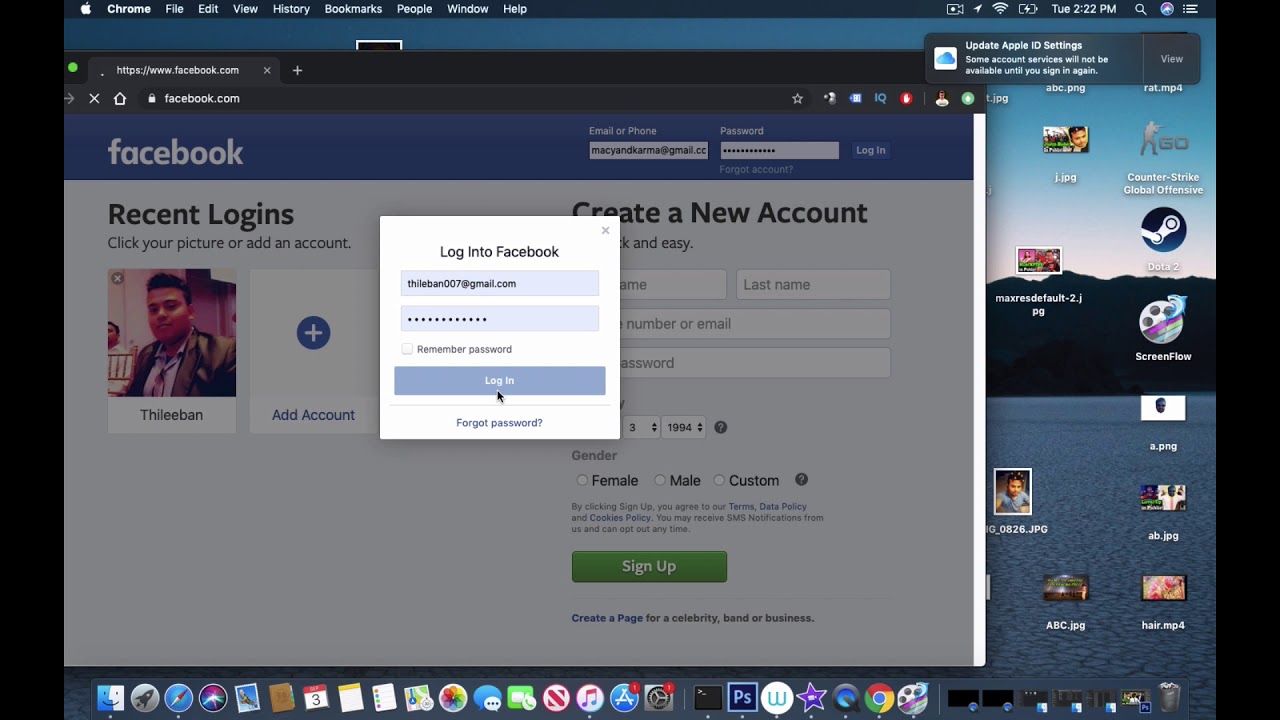This screenshot has width=1280, height=720.
Task: Click the facebook logo
Action: tap(175, 152)
